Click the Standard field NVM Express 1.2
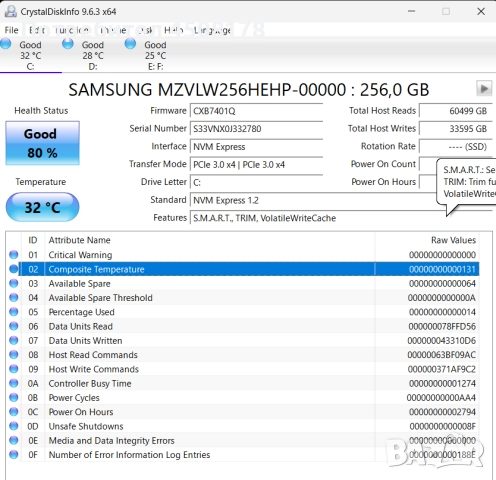 [x=313, y=200]
